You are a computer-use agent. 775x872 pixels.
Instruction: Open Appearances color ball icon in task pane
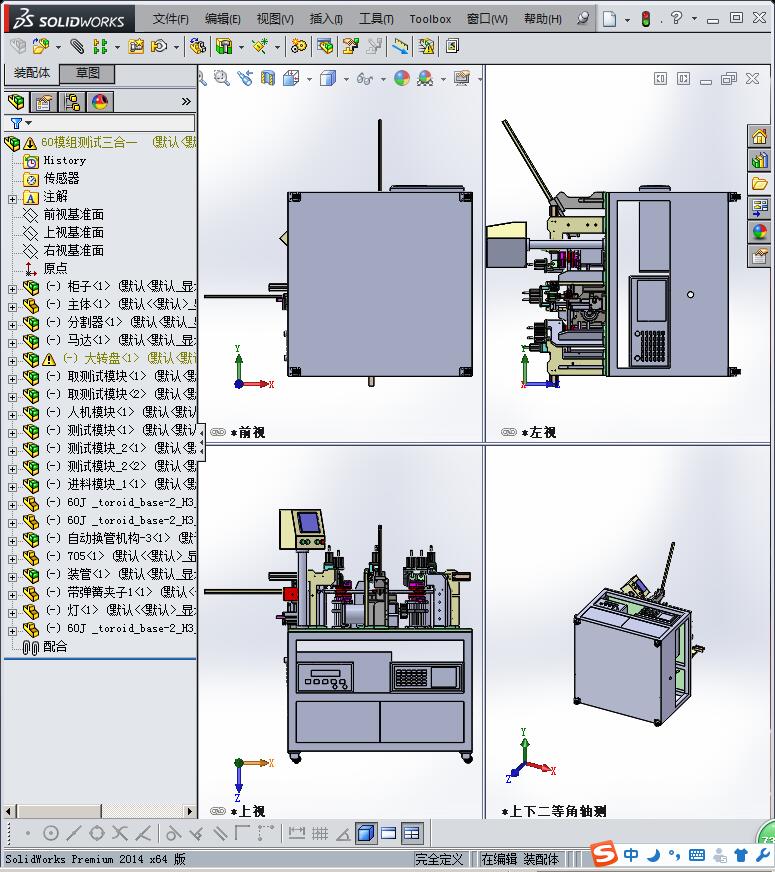759,231
